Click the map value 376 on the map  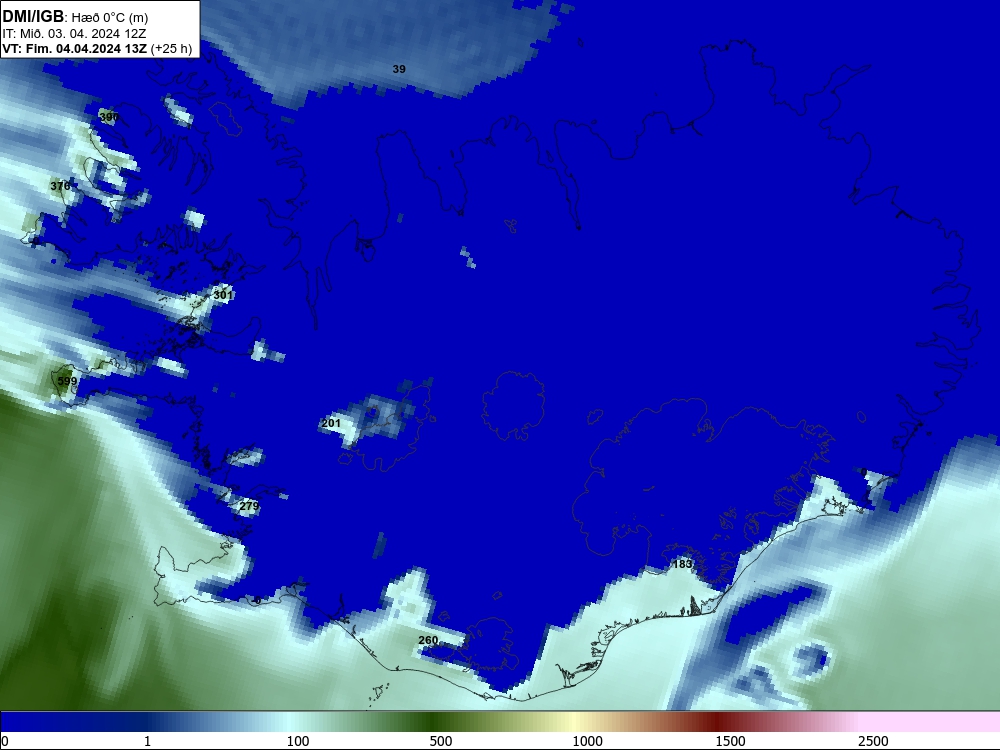[60, 186]
